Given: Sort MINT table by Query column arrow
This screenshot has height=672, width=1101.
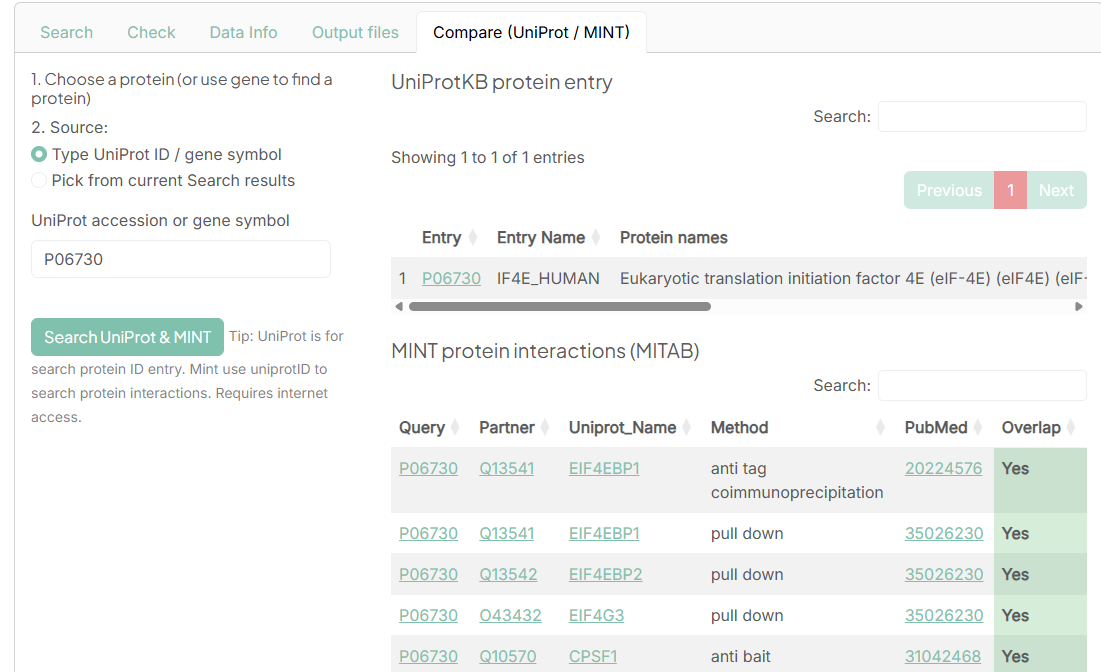Looking at the screenshot, I should coord(454,427).
